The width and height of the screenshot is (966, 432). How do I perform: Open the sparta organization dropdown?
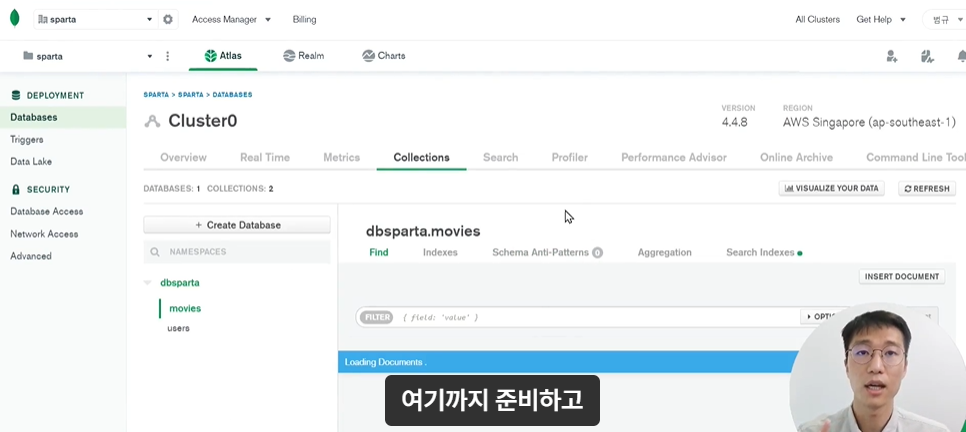click(95, 19)
